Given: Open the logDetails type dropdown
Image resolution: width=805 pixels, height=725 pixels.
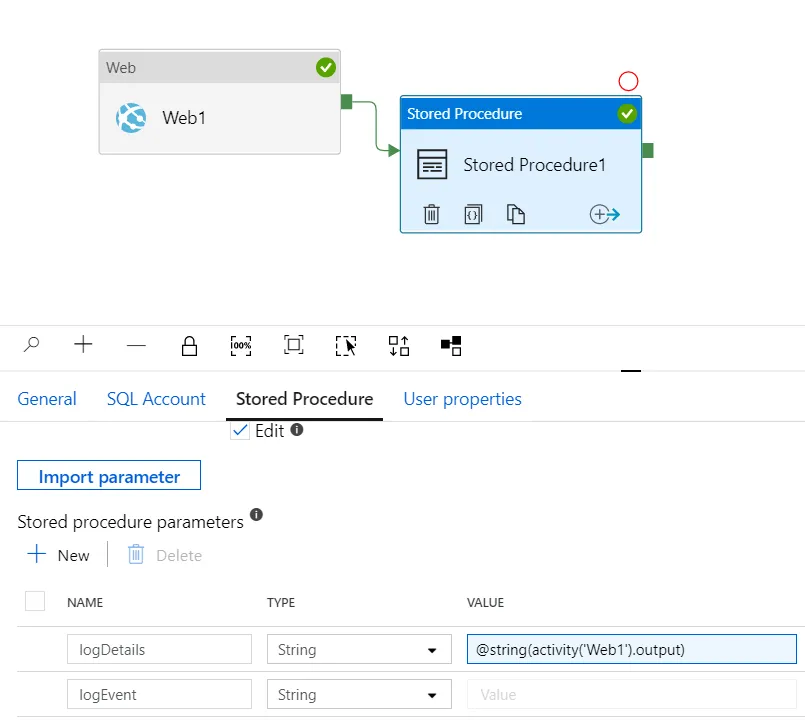Looking at the screenshot, I should (x=359, y=650).
